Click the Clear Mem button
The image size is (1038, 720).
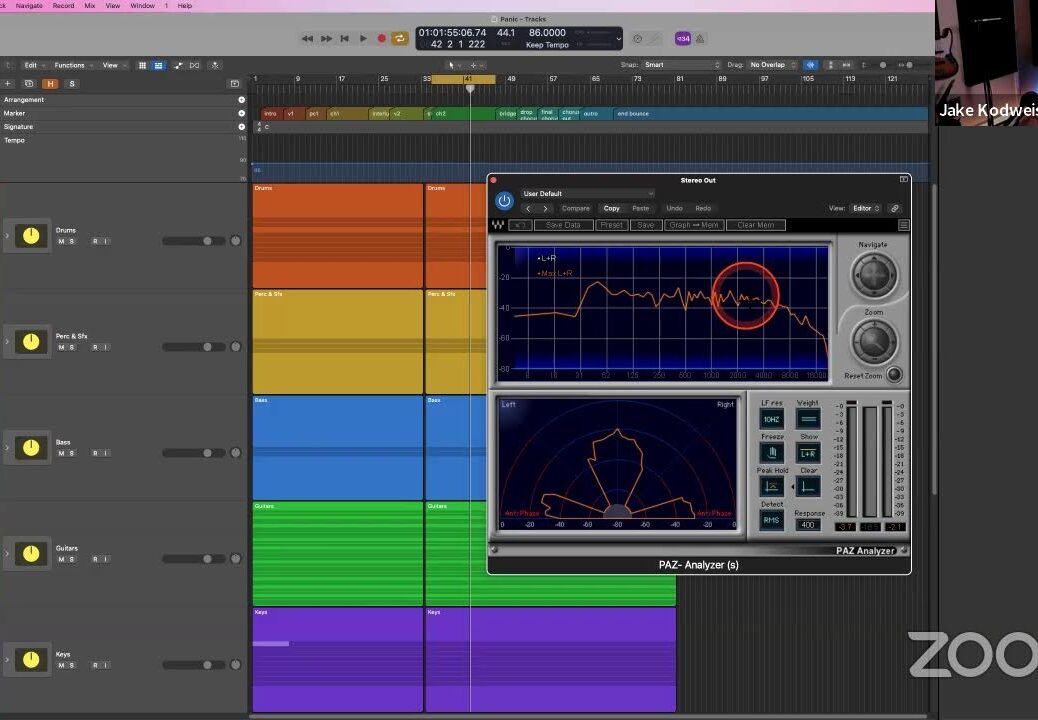pyautogui.click(x=755, y=225)
